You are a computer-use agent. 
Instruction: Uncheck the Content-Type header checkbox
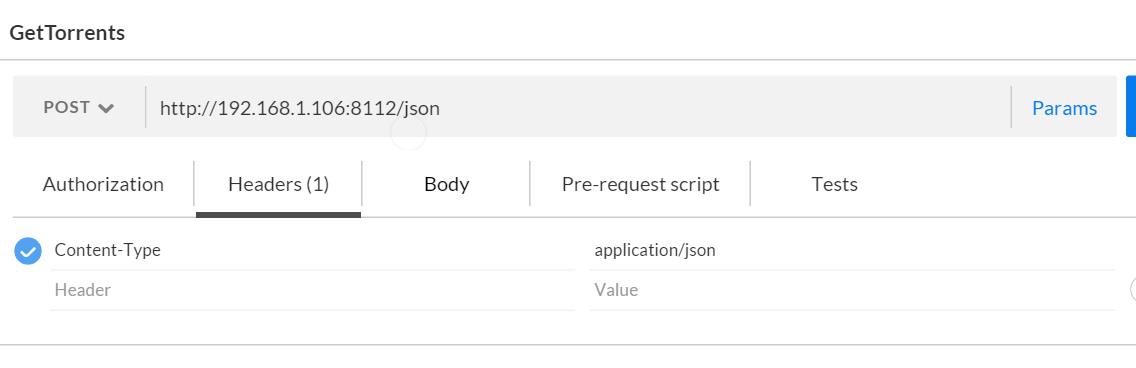click(28, 251)
